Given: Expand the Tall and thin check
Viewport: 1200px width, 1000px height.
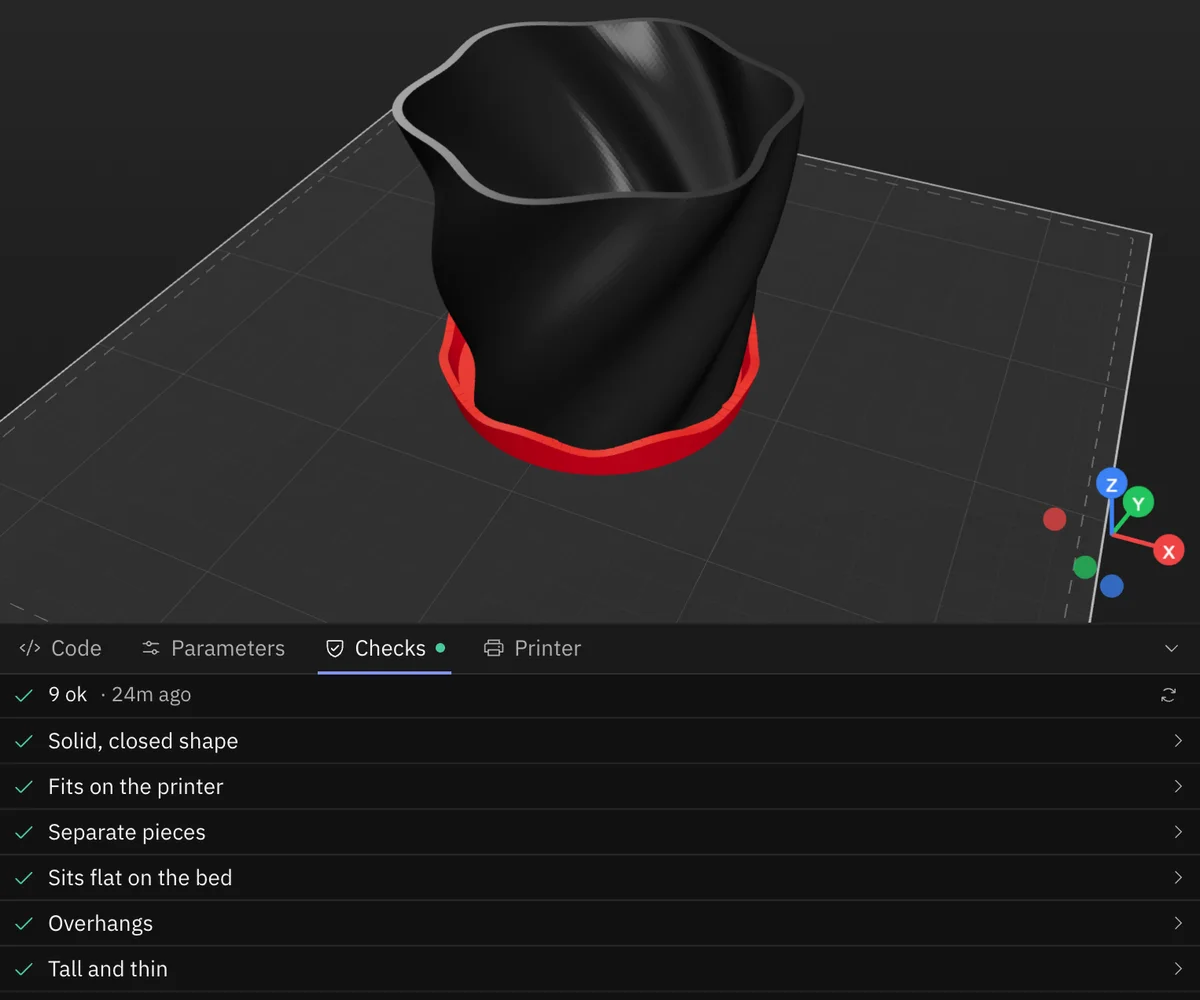Looking at the screenshot, I should coord(600,969).
